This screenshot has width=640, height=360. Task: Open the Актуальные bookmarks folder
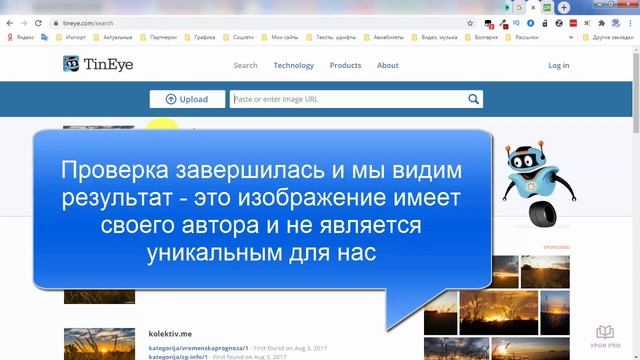point(113,37)
